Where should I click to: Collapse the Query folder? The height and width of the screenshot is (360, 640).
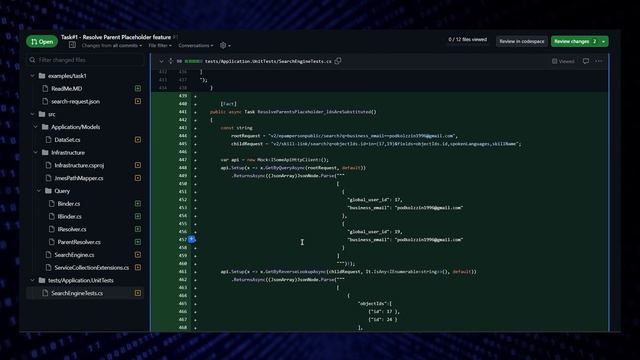(39, 191)
